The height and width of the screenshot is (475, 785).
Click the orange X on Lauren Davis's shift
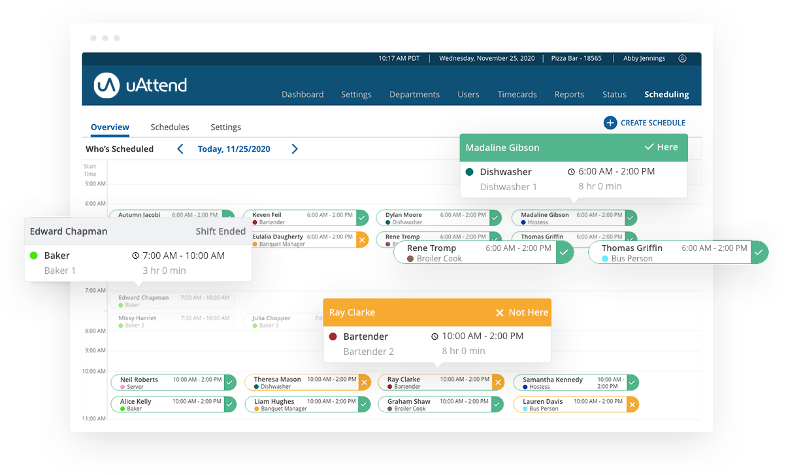click(x=630, y=404)
